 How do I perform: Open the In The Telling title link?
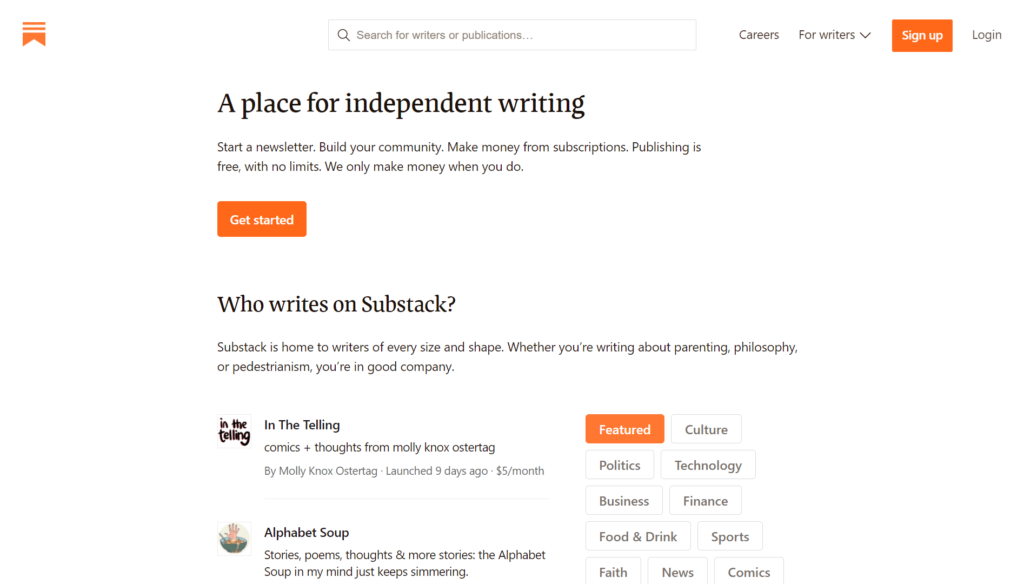[302, 425]
